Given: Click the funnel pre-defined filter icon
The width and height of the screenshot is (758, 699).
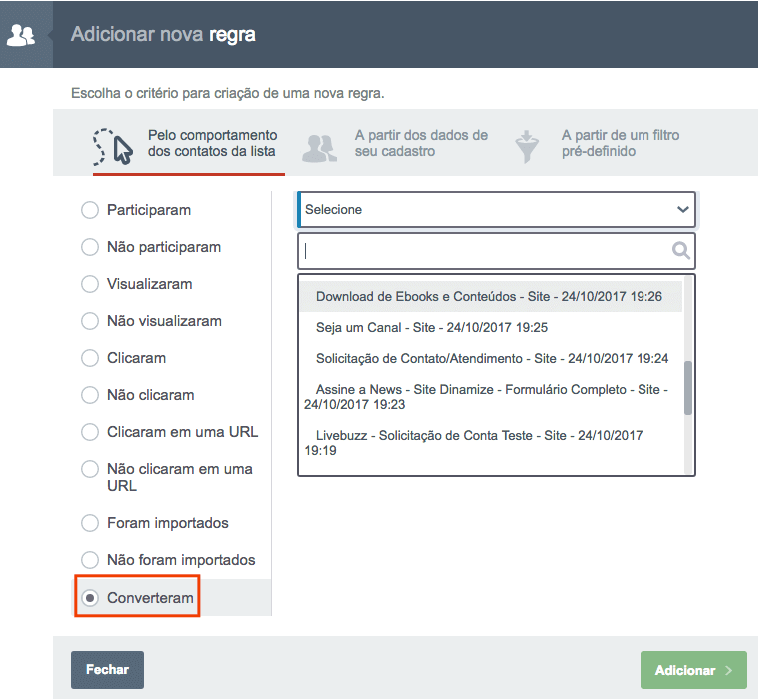Looking at the screenshot, I should coord(526,146).
